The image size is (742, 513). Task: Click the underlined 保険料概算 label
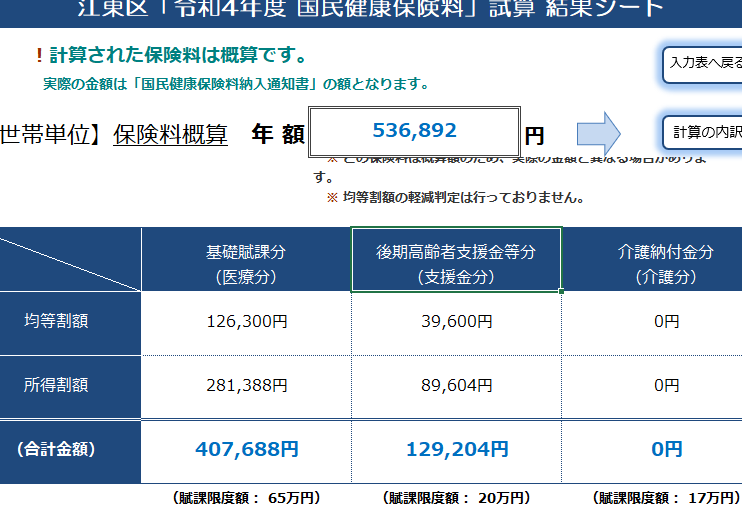[x=170, y=134]
